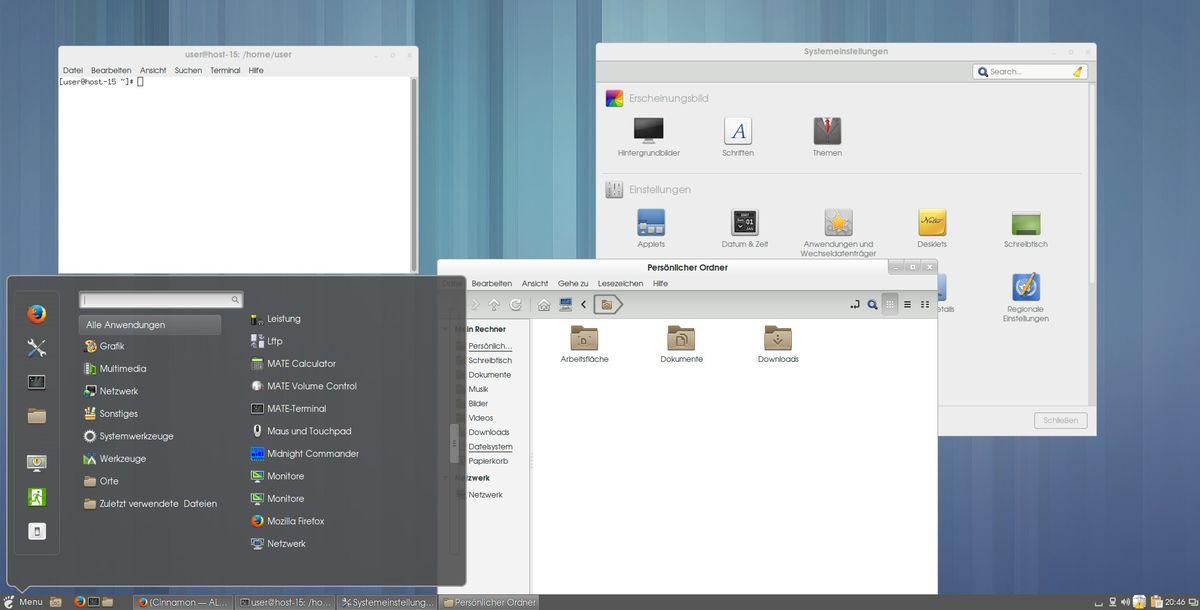
Task: Click the application list scrollbar in the menu
Action: (x=454, y=443)
